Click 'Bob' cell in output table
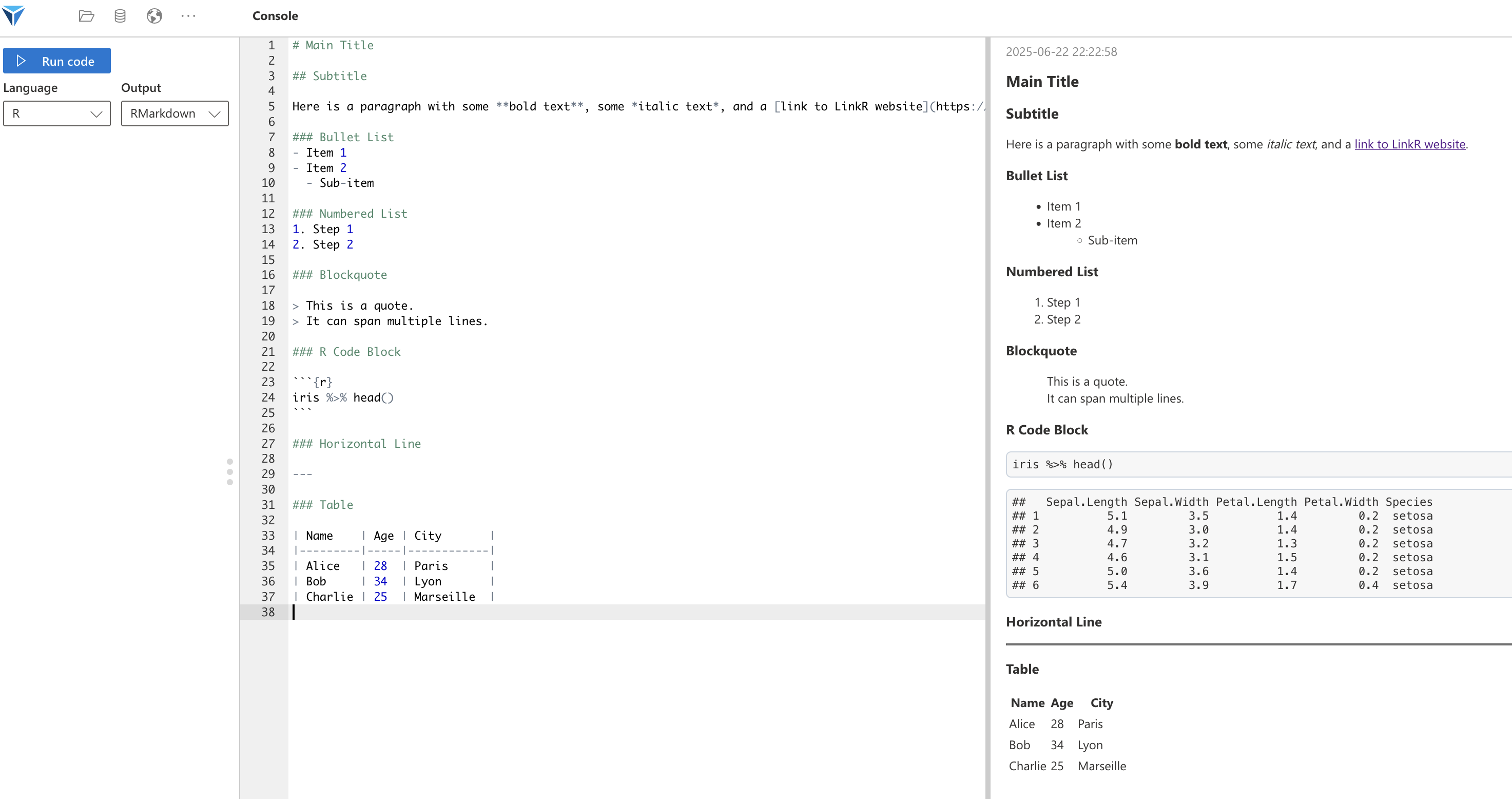Viewport: 1512px width, 799px height. (1019, 745)
